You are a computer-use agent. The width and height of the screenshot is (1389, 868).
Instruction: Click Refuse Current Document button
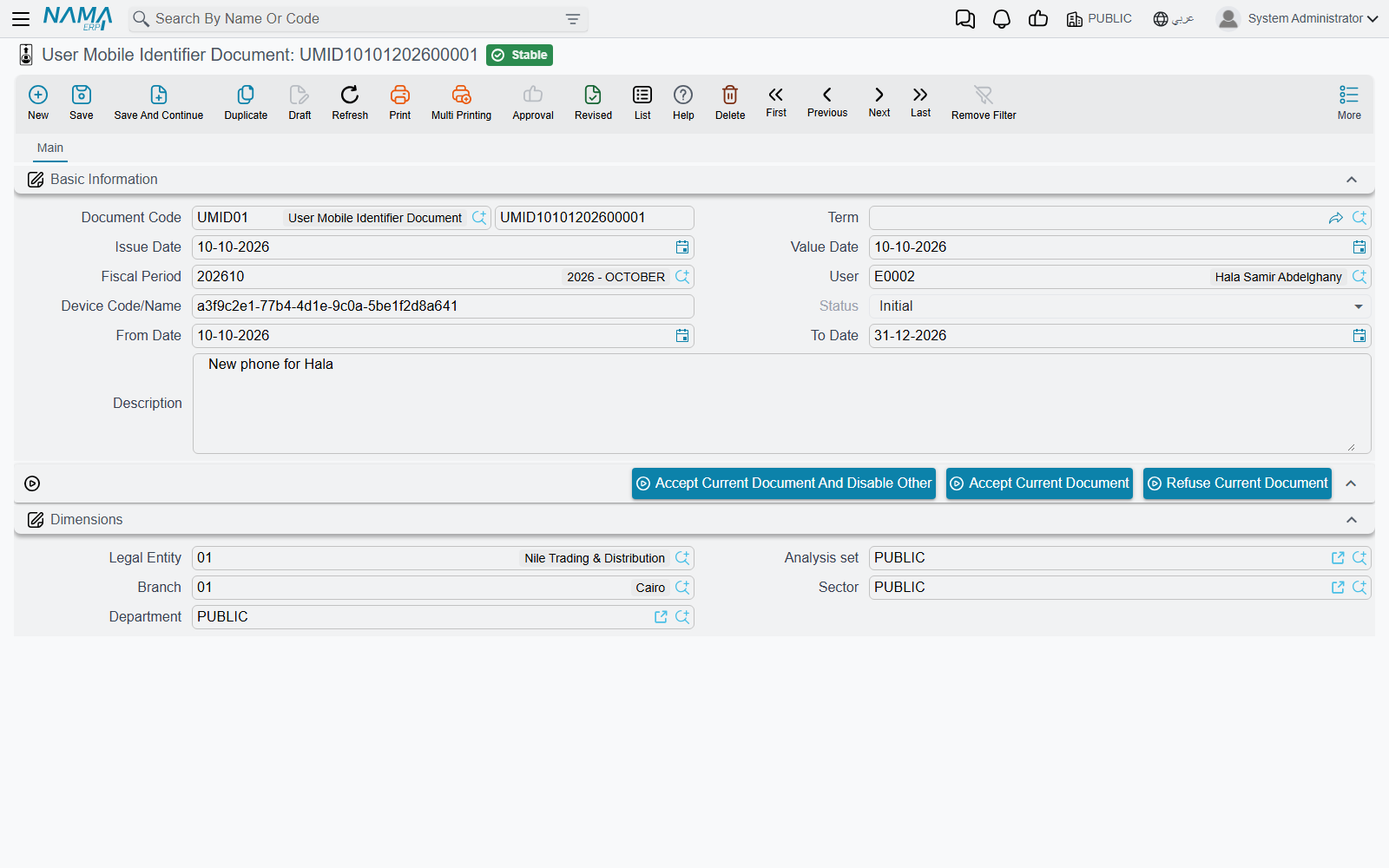pyautogui.click(x=1238, y=483)
